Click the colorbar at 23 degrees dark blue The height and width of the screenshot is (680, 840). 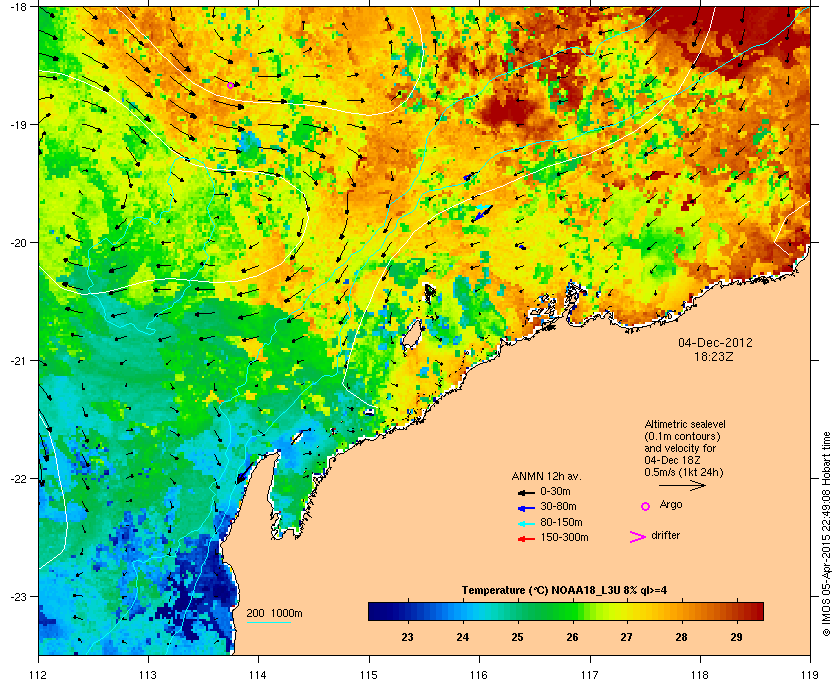[407, 611]
